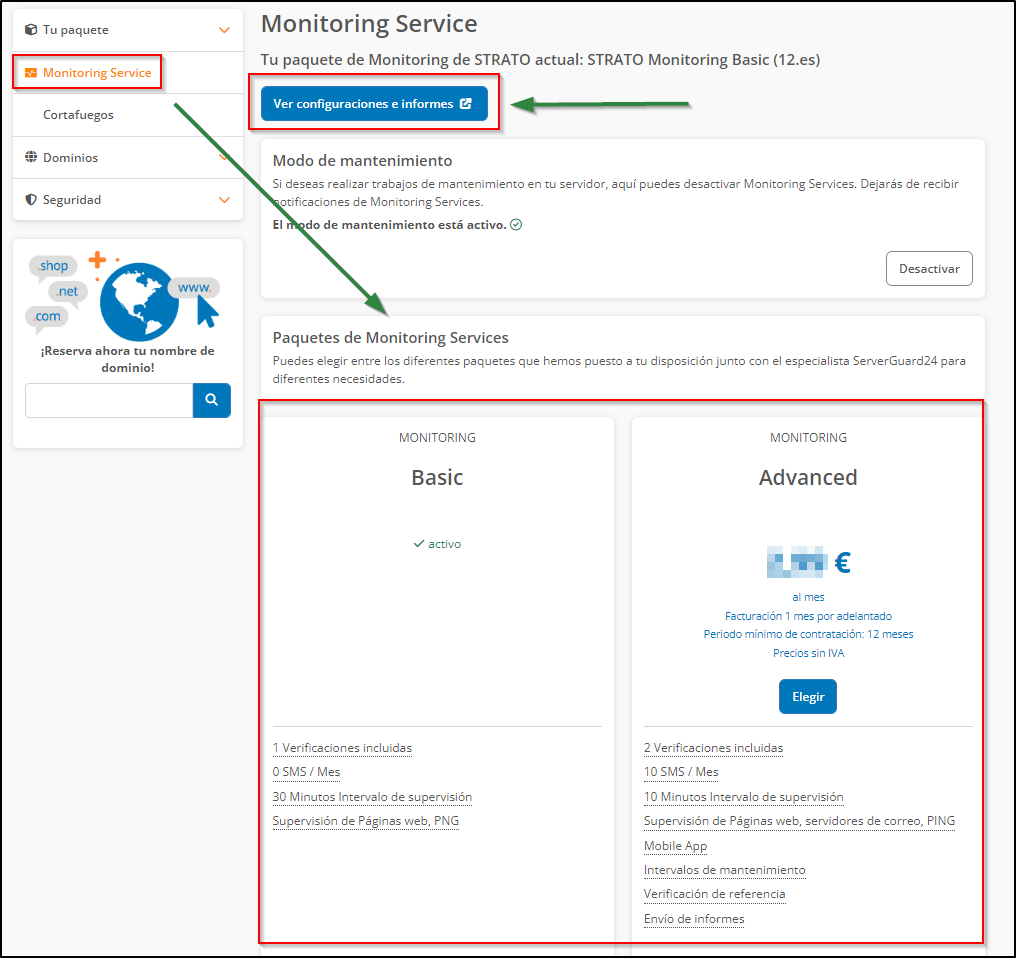Expand the Dominios section
This screenshot has height=958, width=1016.
(x=222, y=157)
